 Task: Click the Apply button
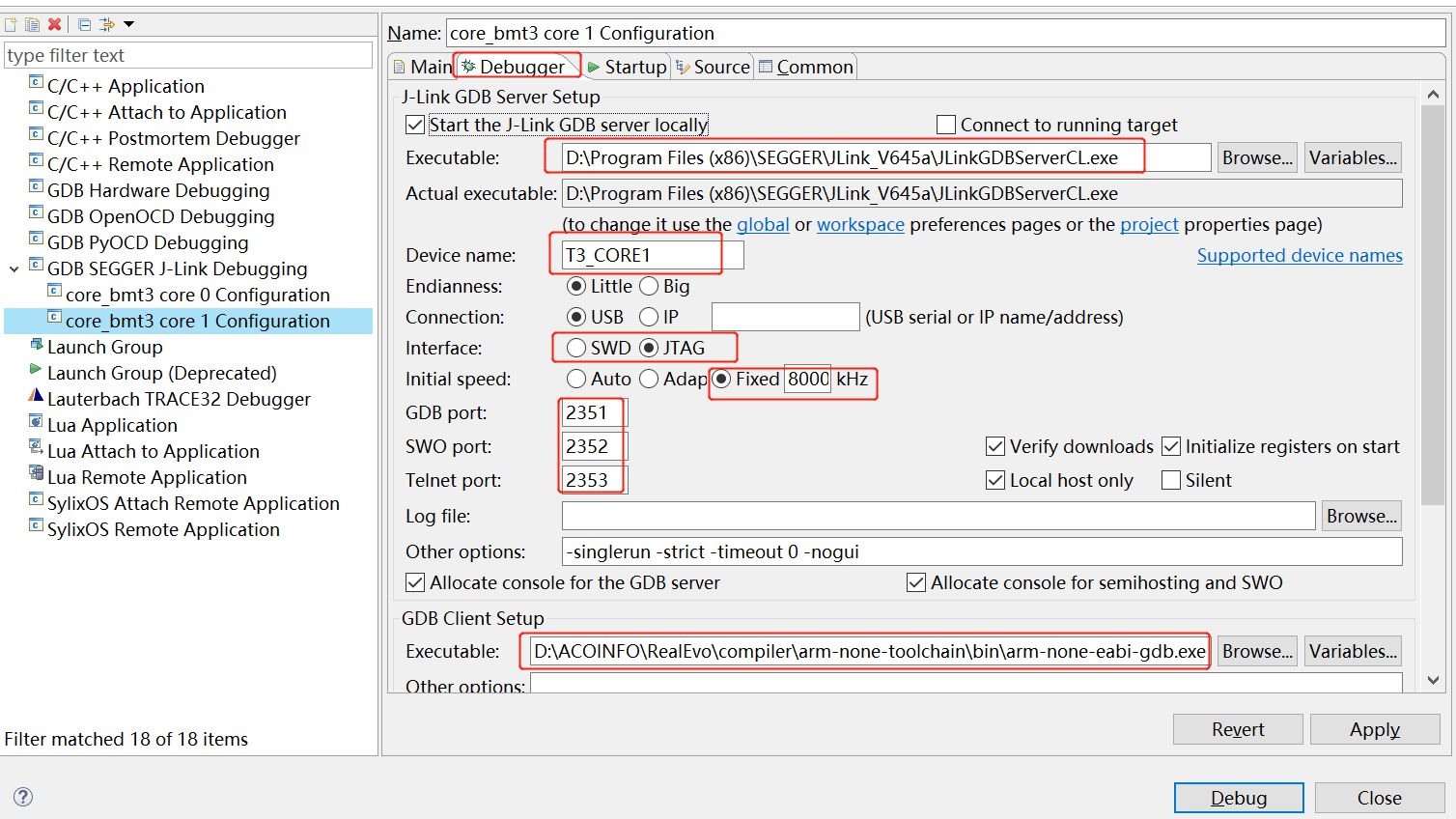(x=1375, y=729)
